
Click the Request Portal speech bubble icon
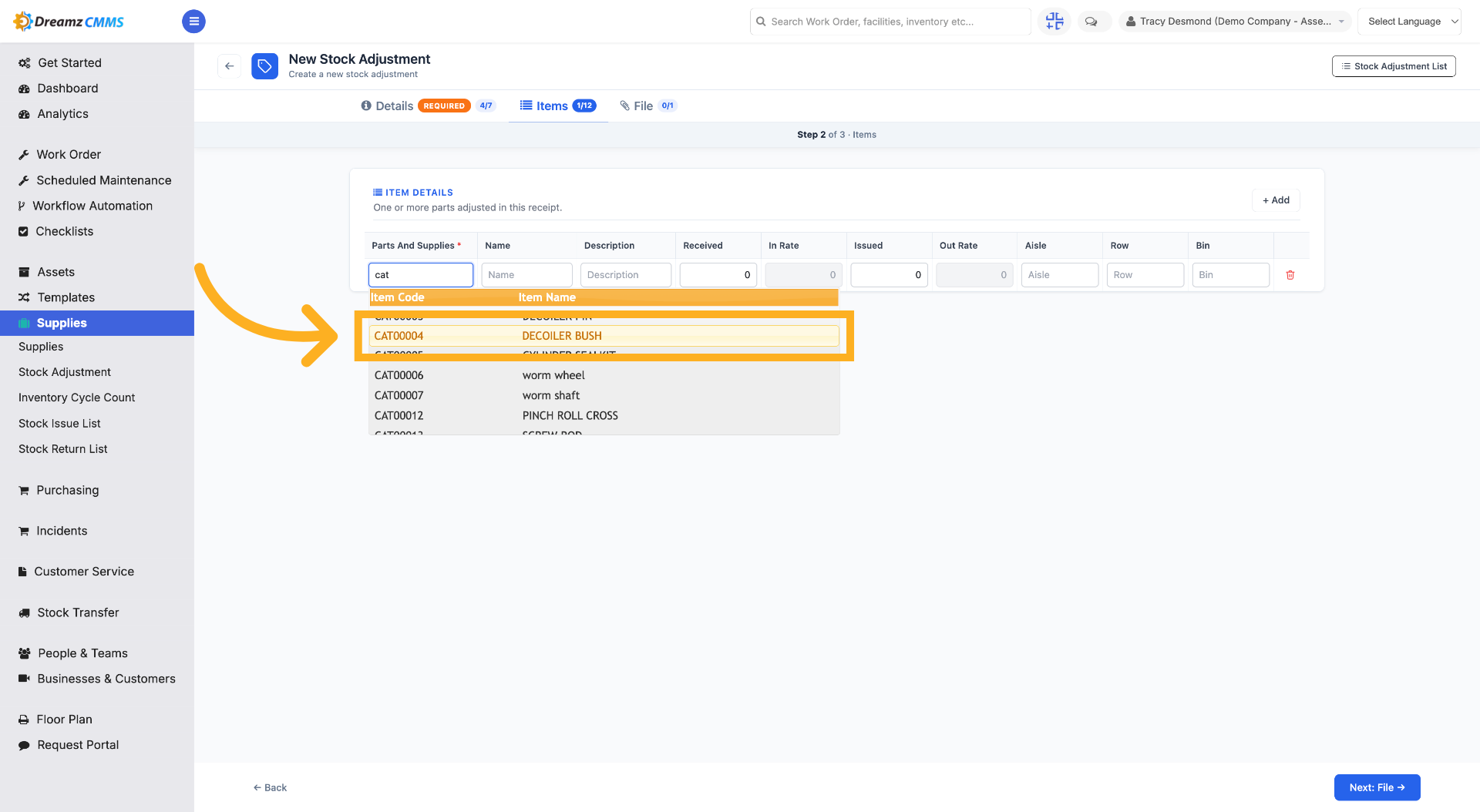[24, 745]
